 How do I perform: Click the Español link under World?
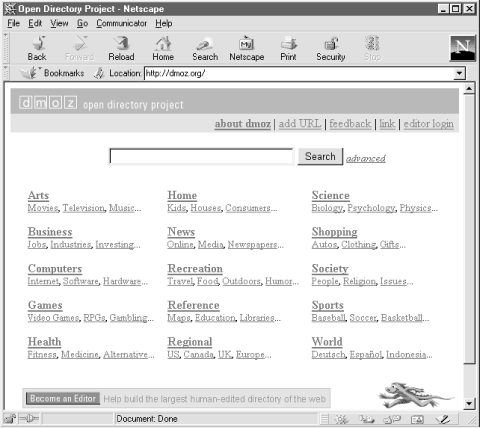click(366, 354)
